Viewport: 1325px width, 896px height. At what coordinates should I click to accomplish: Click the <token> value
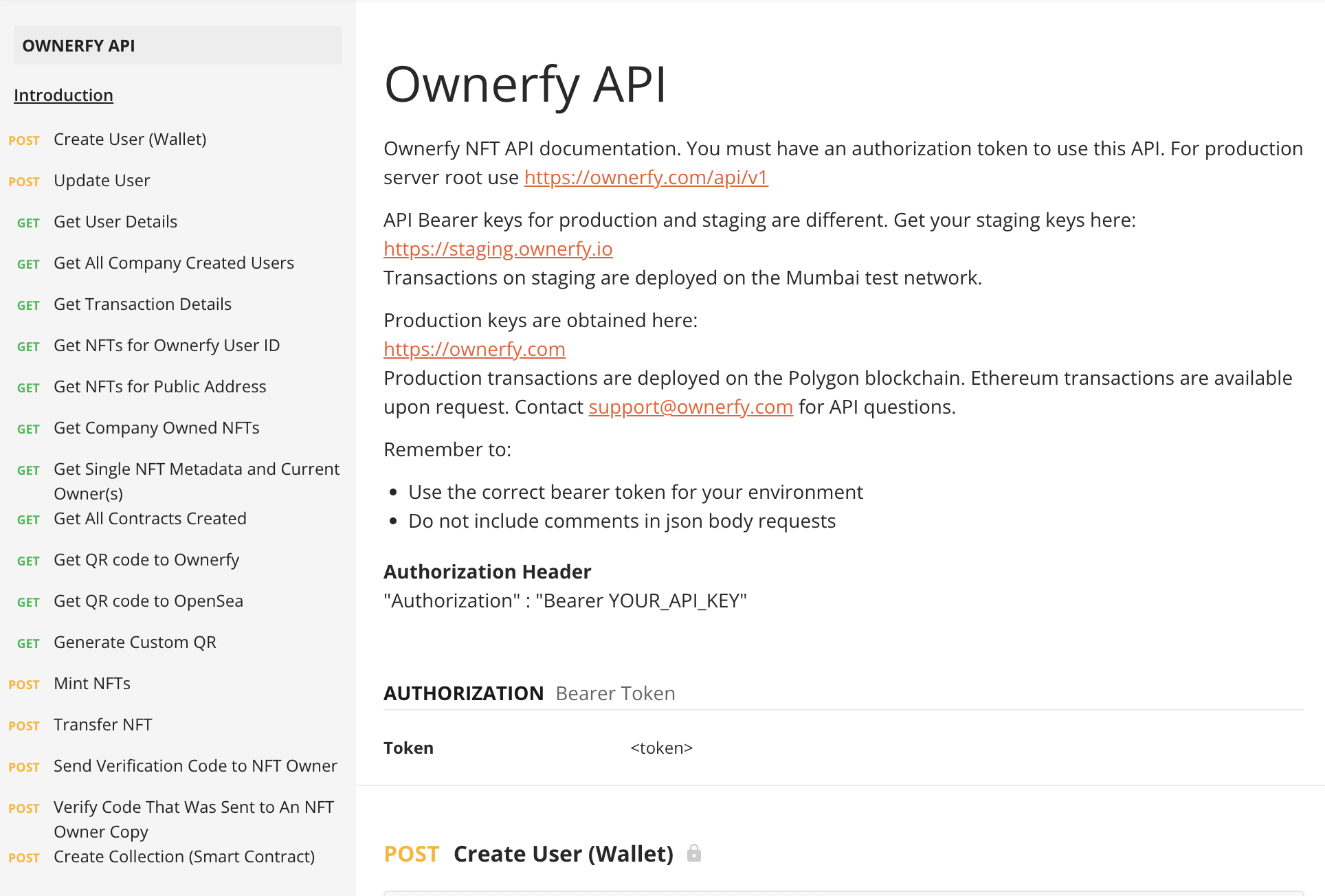point(662,748)
